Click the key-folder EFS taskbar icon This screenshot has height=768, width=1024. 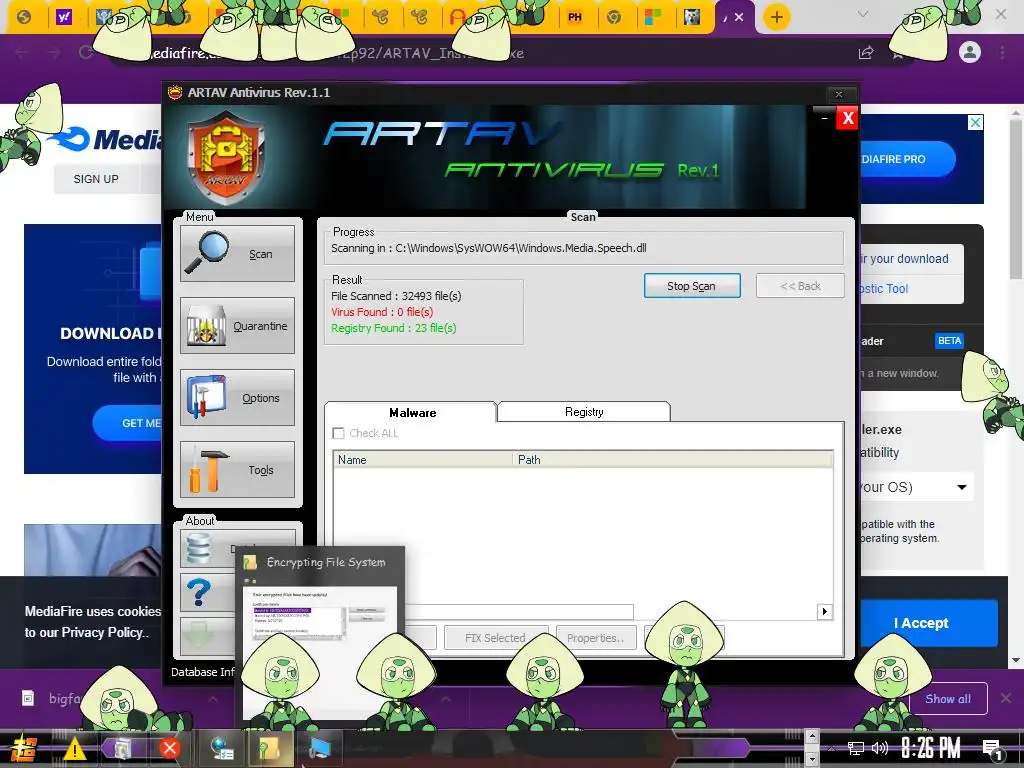268,748
